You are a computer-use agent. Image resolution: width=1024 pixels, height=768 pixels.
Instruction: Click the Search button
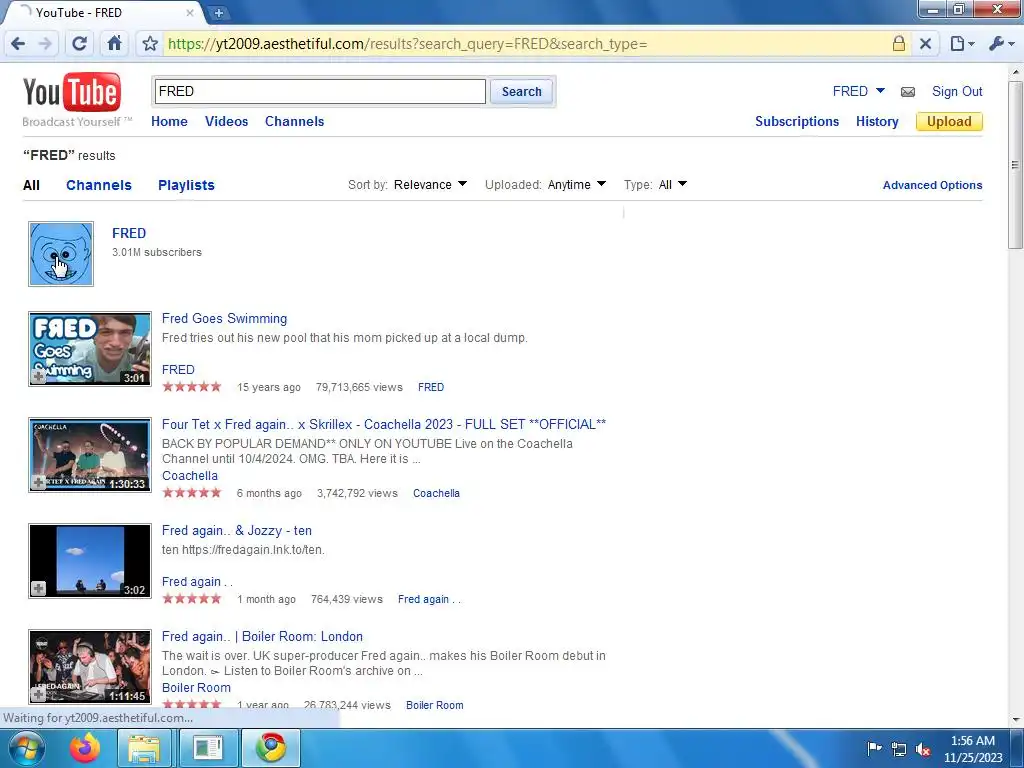point(522,91)
